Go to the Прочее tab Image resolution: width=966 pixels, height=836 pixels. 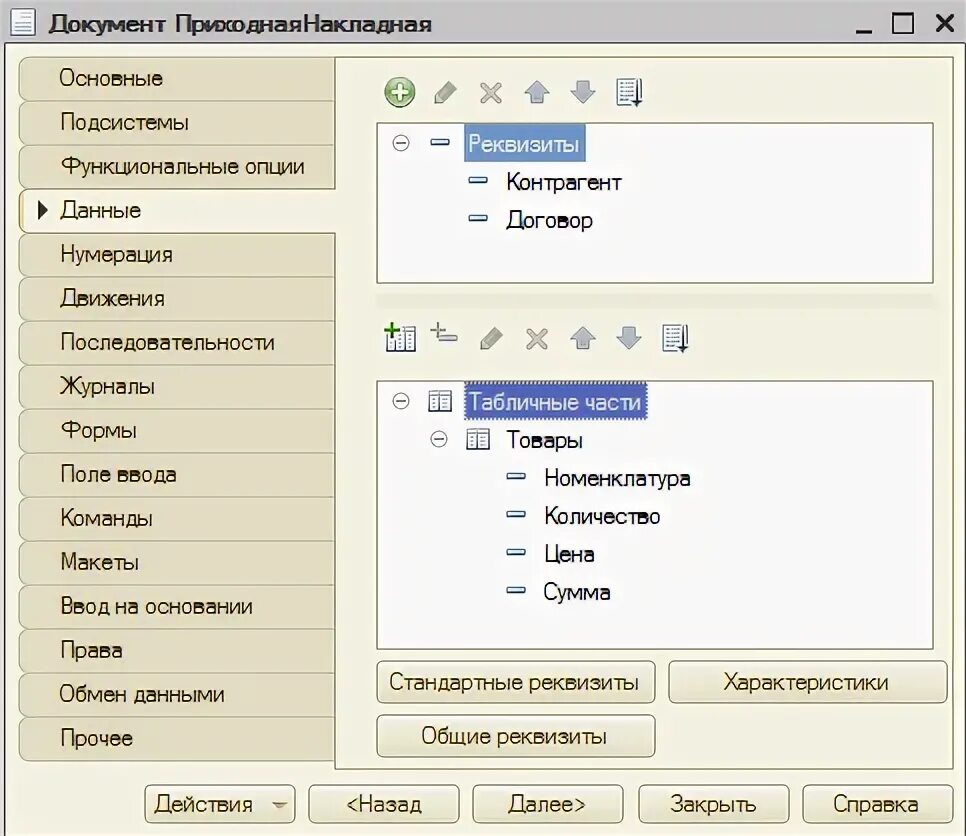coord(177,739)
